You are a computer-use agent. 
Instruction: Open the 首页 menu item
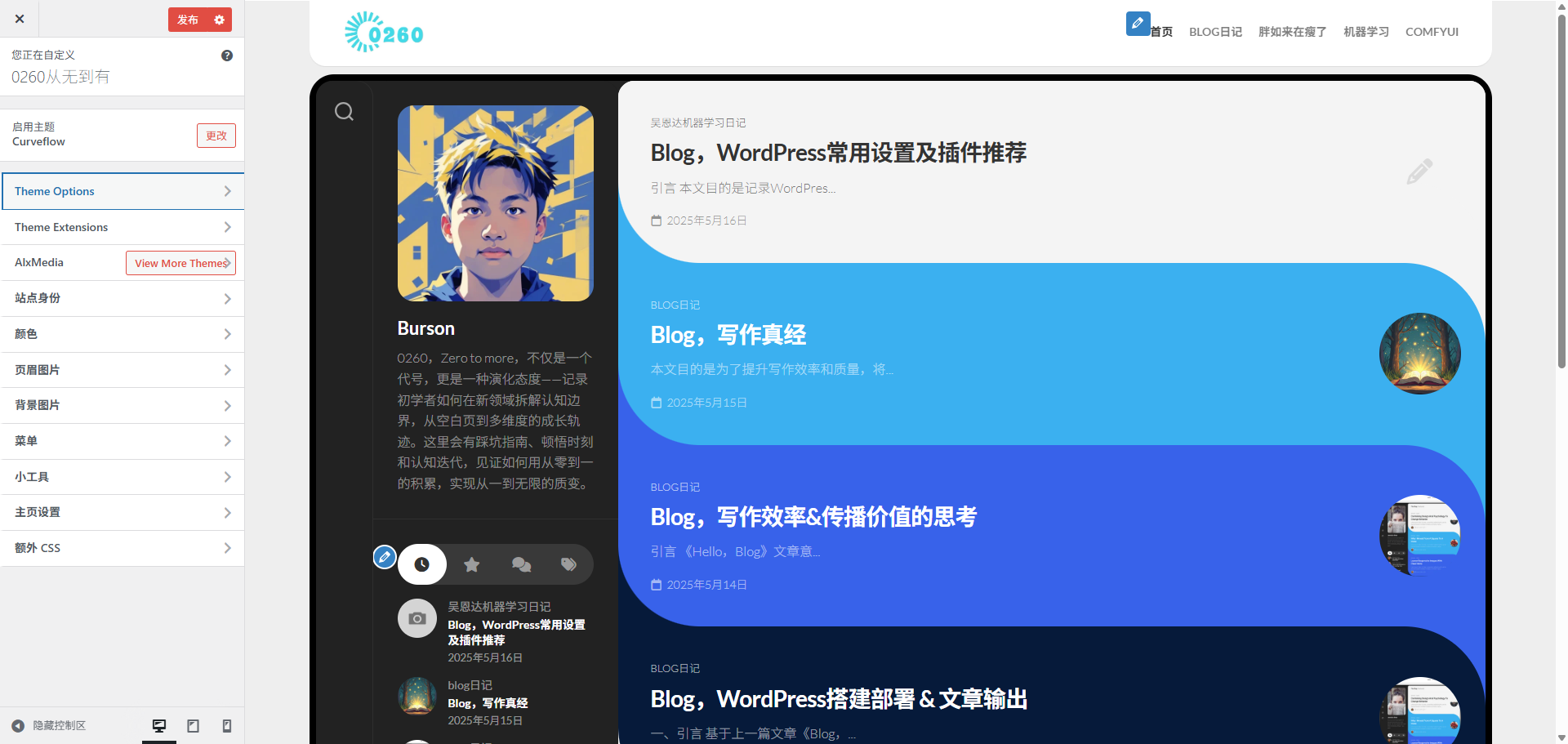1161,32
